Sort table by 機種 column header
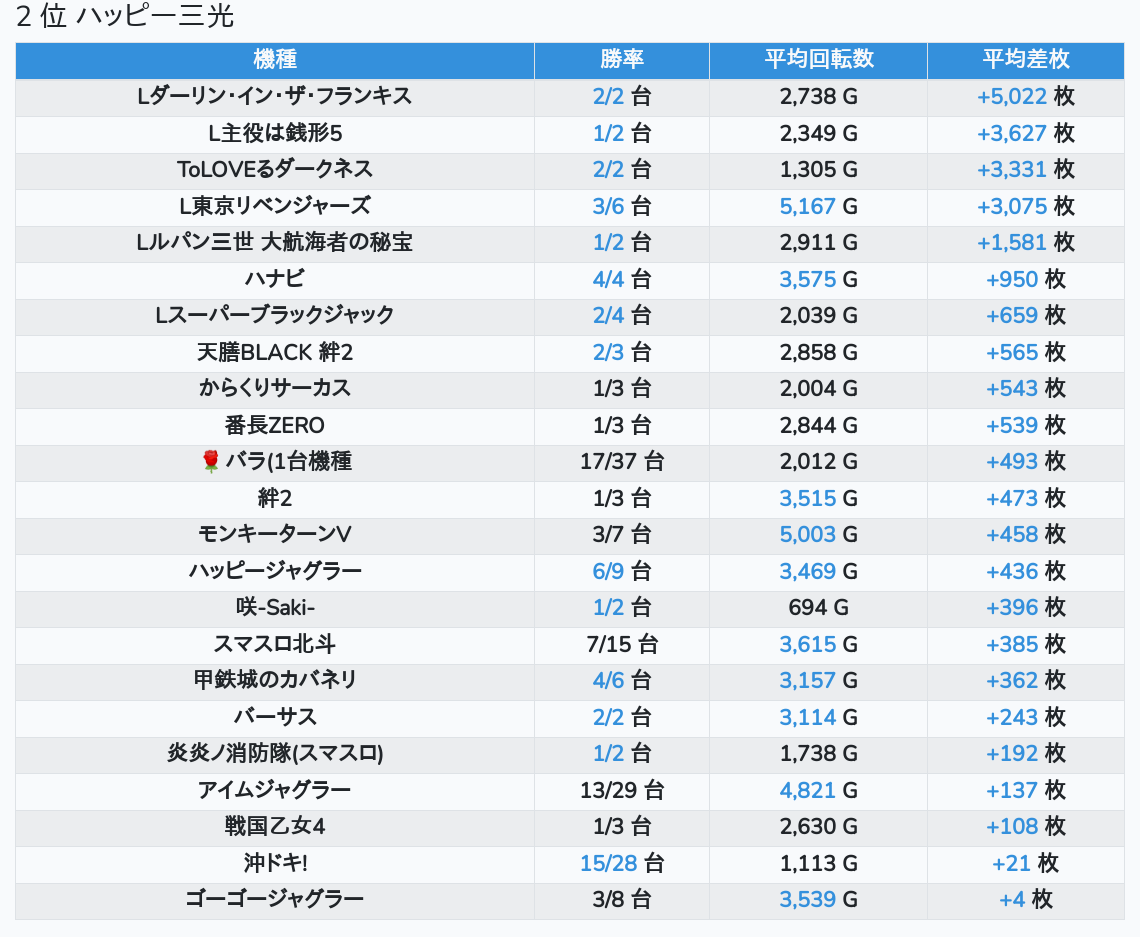 pyautogui.click(x=275, y=60)
